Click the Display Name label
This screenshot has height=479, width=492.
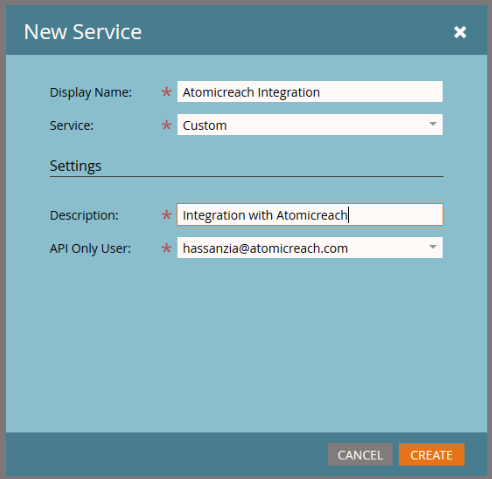pyautogui.click(x=91, y=92)
